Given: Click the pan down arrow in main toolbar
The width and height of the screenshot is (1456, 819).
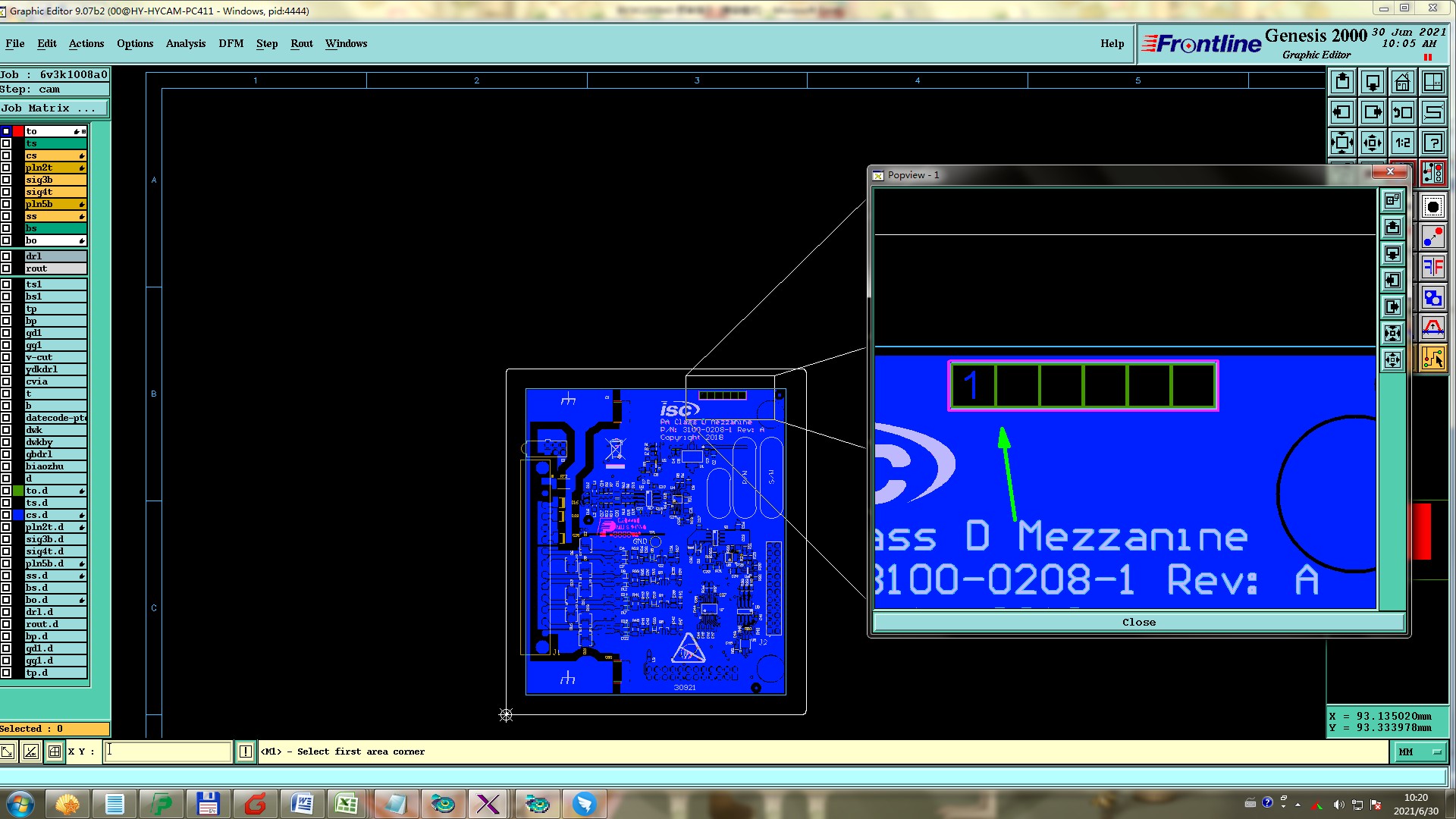Looking at the screenshot, I should click(x=1373, y=82).
